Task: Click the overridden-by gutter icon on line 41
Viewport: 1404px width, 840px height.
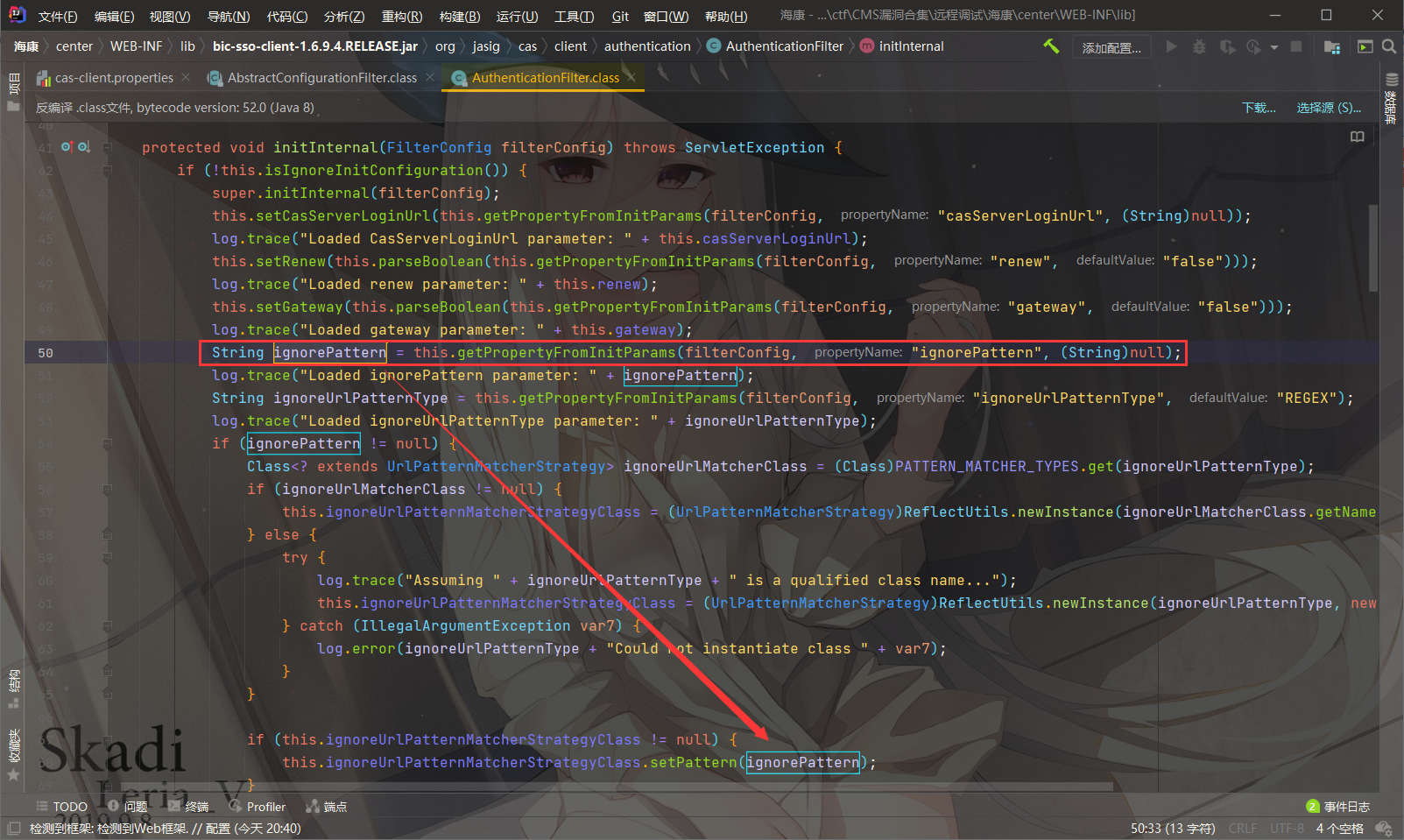Action: [83, 147]
